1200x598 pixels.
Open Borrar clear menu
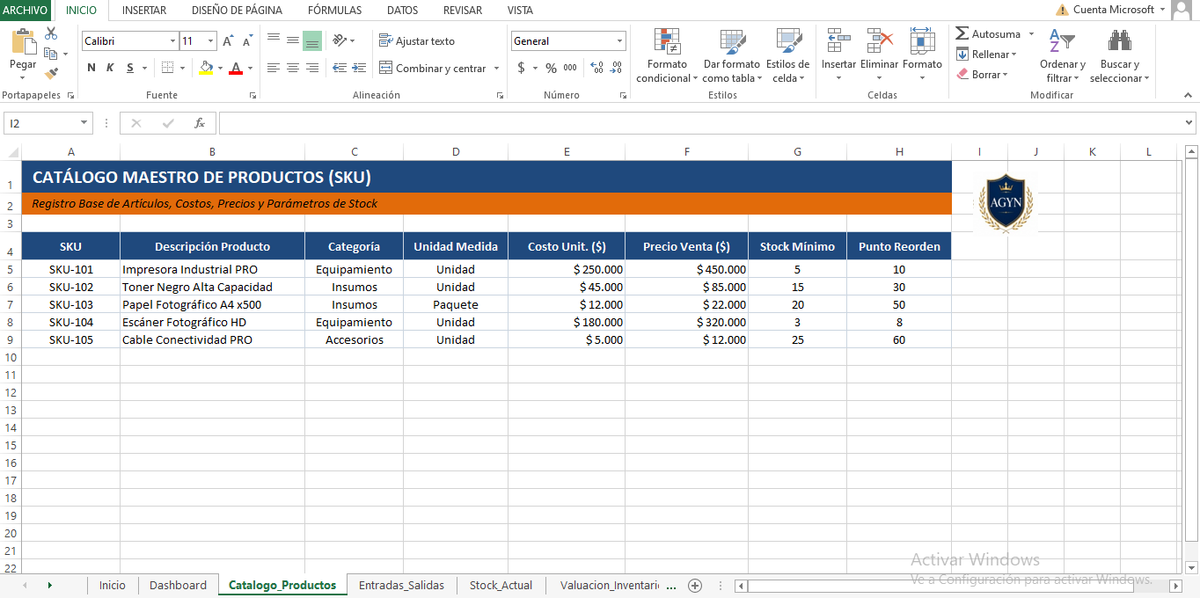click(983, 74)
